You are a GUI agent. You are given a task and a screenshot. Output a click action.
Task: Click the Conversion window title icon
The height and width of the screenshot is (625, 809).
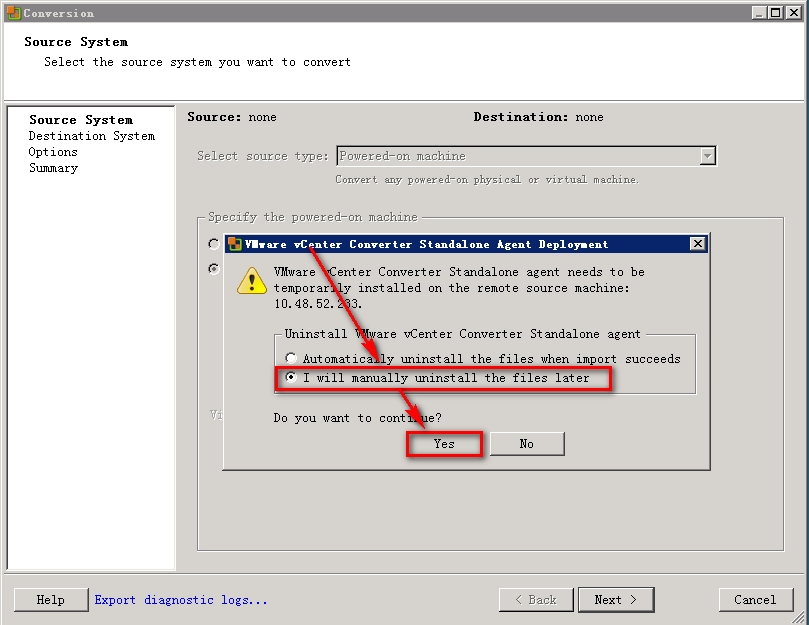pos(13,13)
